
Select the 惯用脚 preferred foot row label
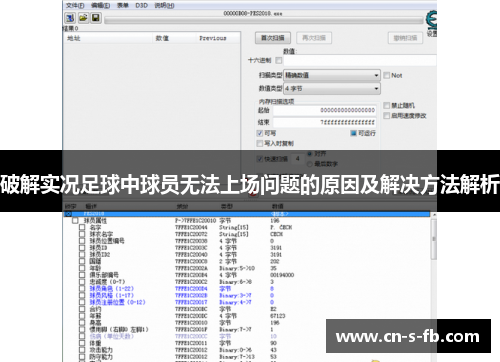pyautogui.click(x=119, y=329)
